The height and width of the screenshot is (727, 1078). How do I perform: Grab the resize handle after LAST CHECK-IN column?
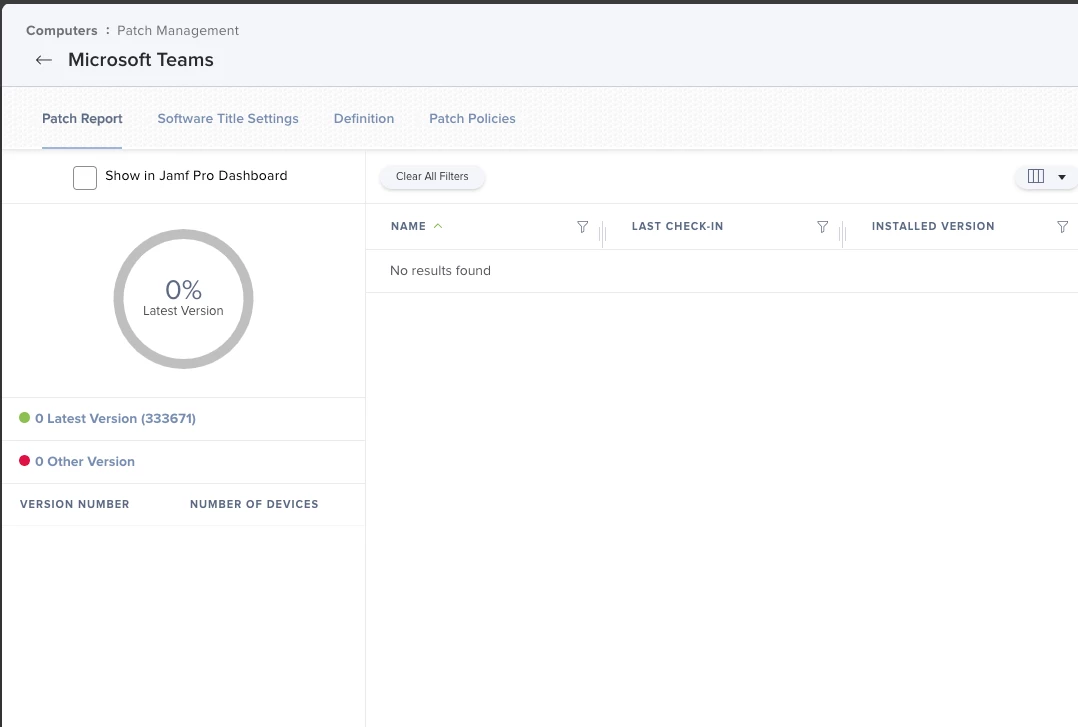click(x=842, y=233)
